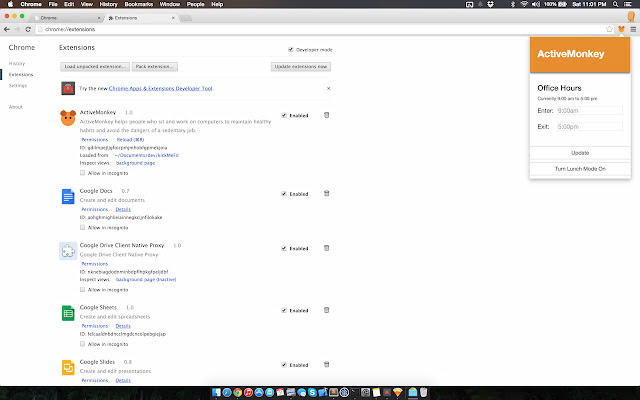Click the Enter office hours field
This screenshot has width=640, height=400.
click(x=590, y=111)
